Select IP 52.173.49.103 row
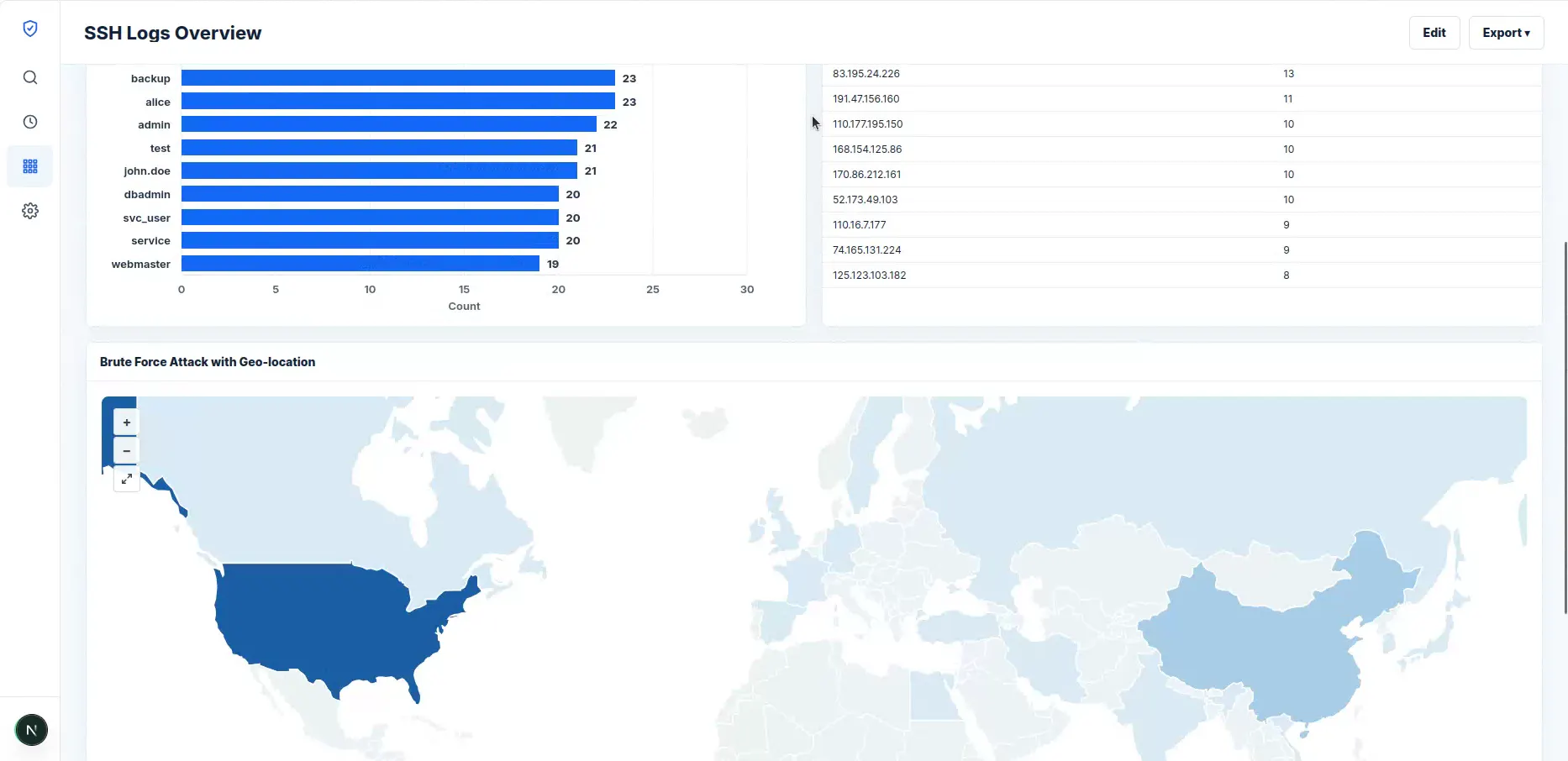Image resolution: width=1568 pixels, height=761 pixels. (1181, 200)
